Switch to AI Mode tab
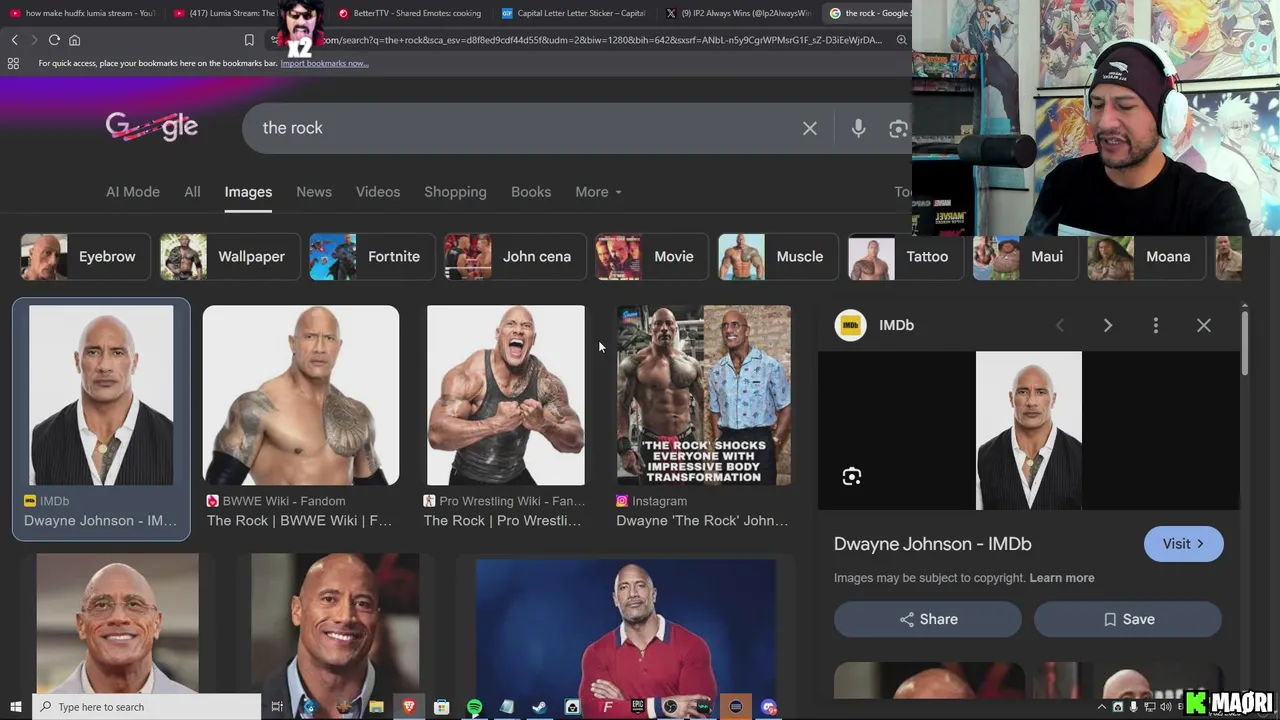This screenshot has width=1280, height=720. point(133,192)
